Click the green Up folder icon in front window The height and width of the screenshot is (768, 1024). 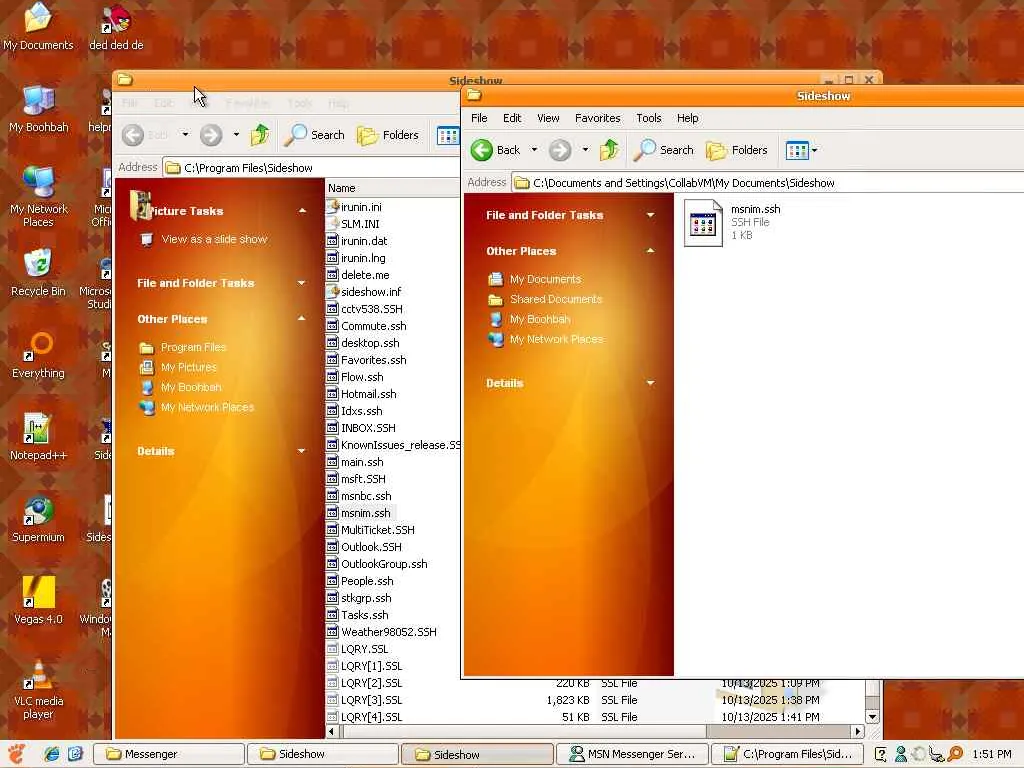pos(609,150)
